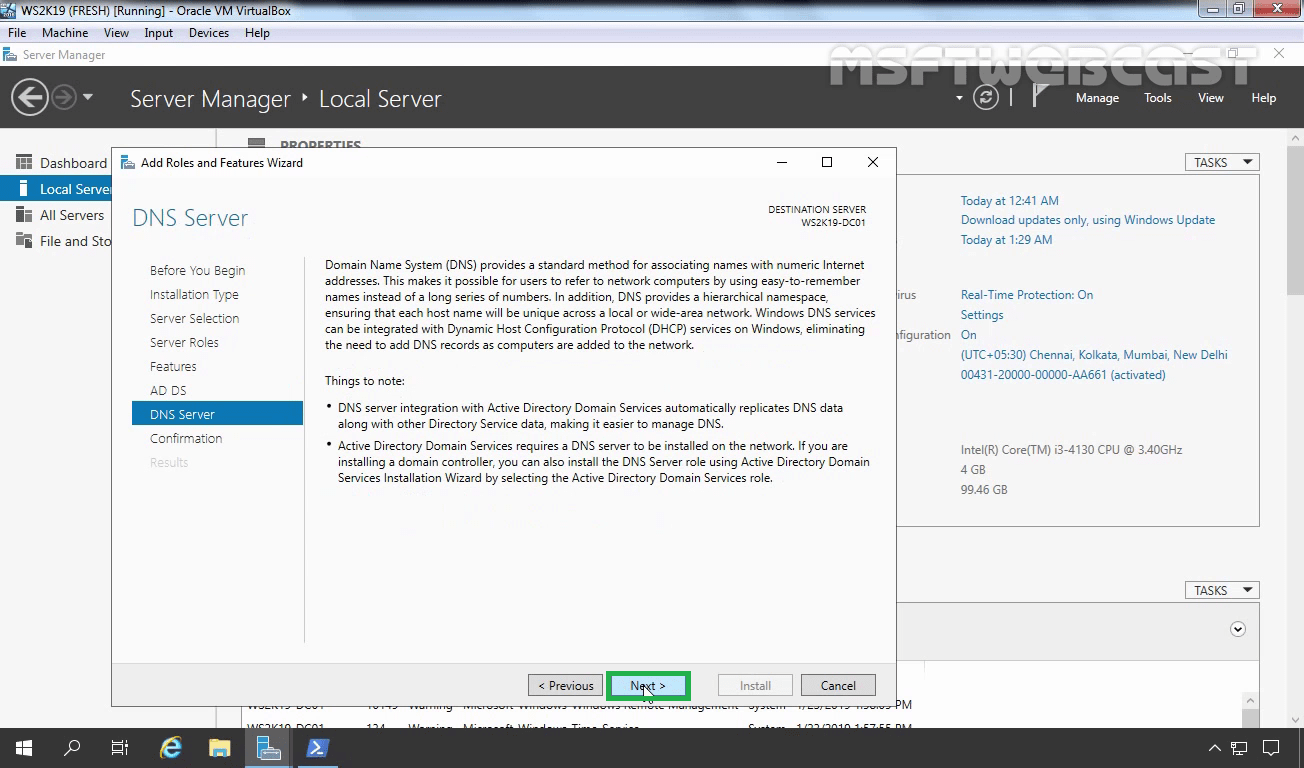This screenshot has width=1304, height=768.
Task: Open the Action Center notification icon
Action: pyautogui.click(x=1271, y=748)
